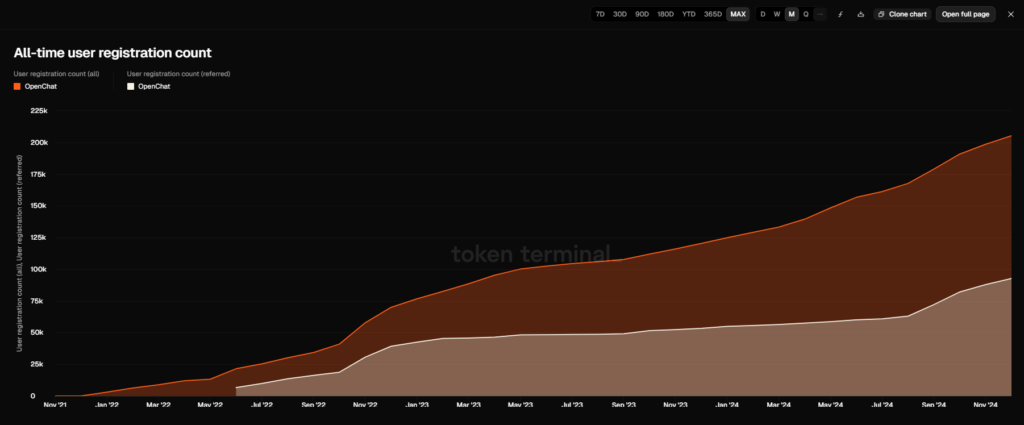This screenshot has width=1024, height=425.
Task: Click the white OpenChat referred legend swatch
Action: (x=130, y=87)
